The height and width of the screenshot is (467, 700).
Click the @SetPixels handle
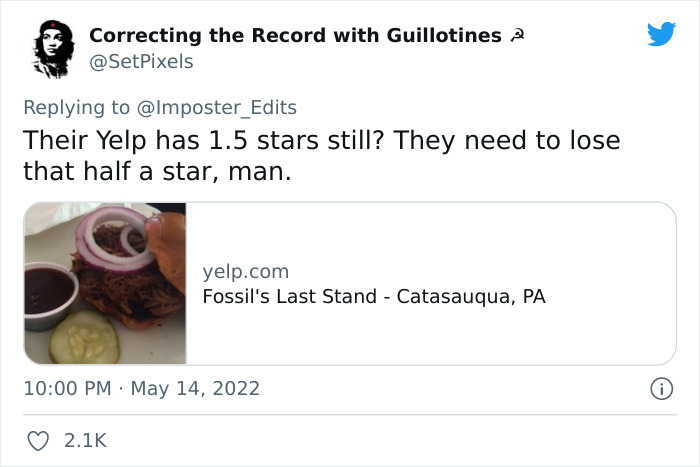click(x=141, y=62)
